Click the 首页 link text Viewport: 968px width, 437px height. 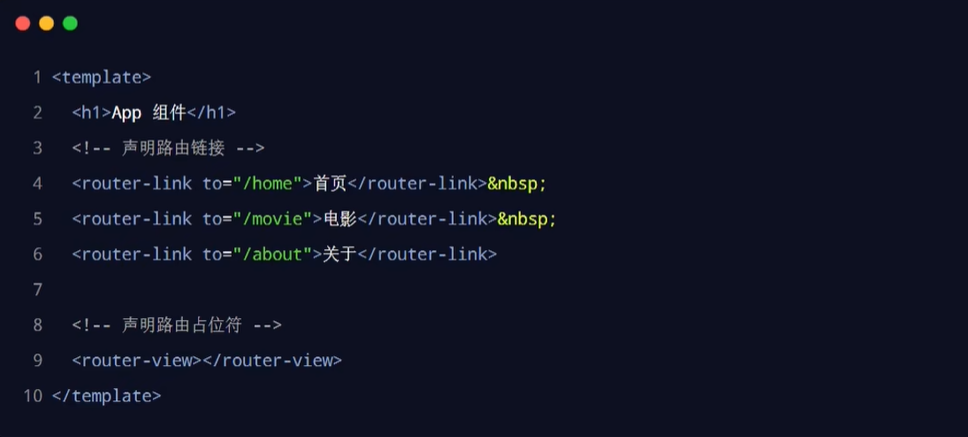pyautogui.click(x=330, y=183)
